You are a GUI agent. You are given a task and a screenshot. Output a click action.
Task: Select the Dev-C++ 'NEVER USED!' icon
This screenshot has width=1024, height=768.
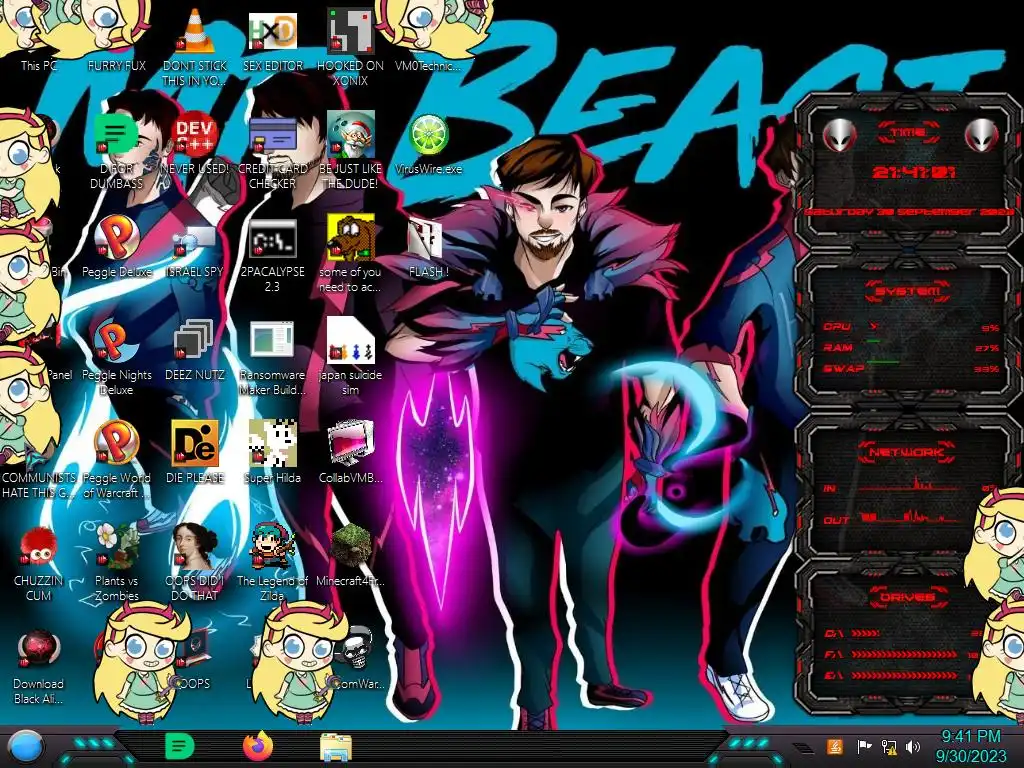(195, 134)
